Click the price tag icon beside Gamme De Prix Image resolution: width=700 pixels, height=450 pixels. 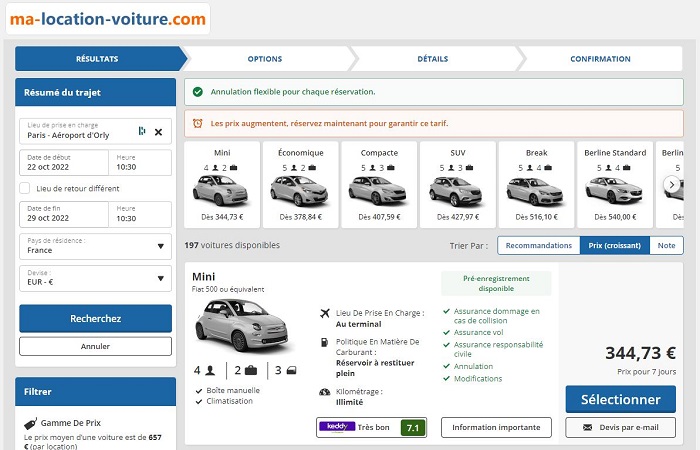pos(31,423)
